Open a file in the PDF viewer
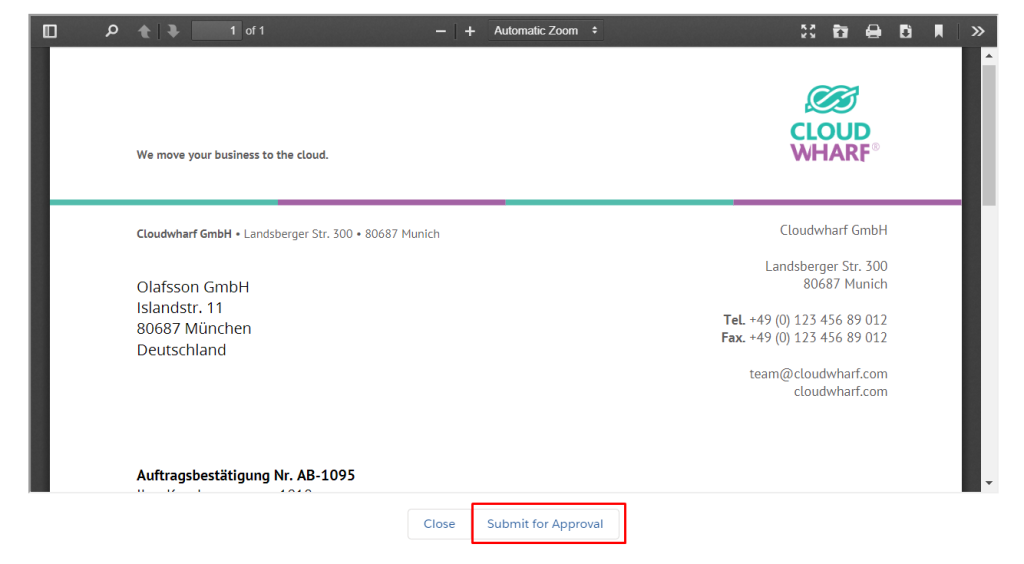This screenshot has width=1024, height=564. [840, 31]
